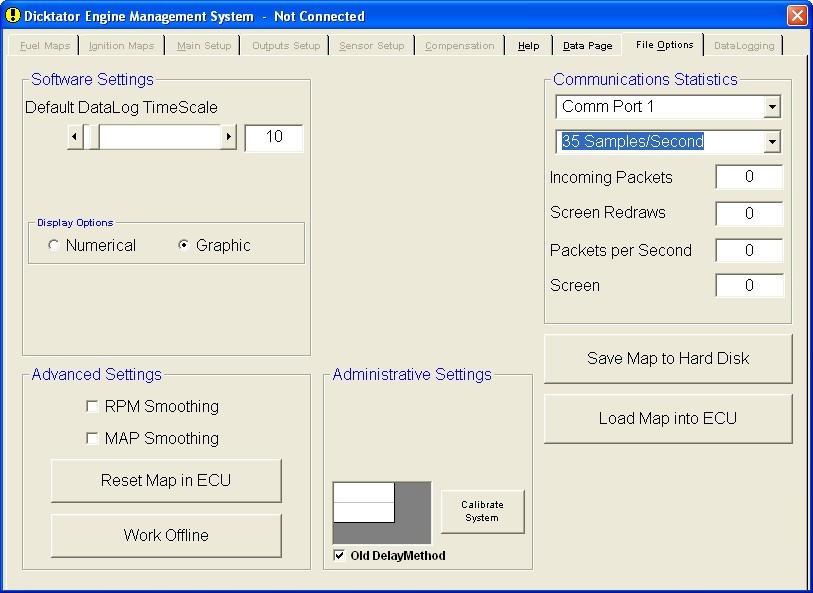Select Numerical display option
Image resolution: width=813 pixels, height=593 pixels.
53,246
